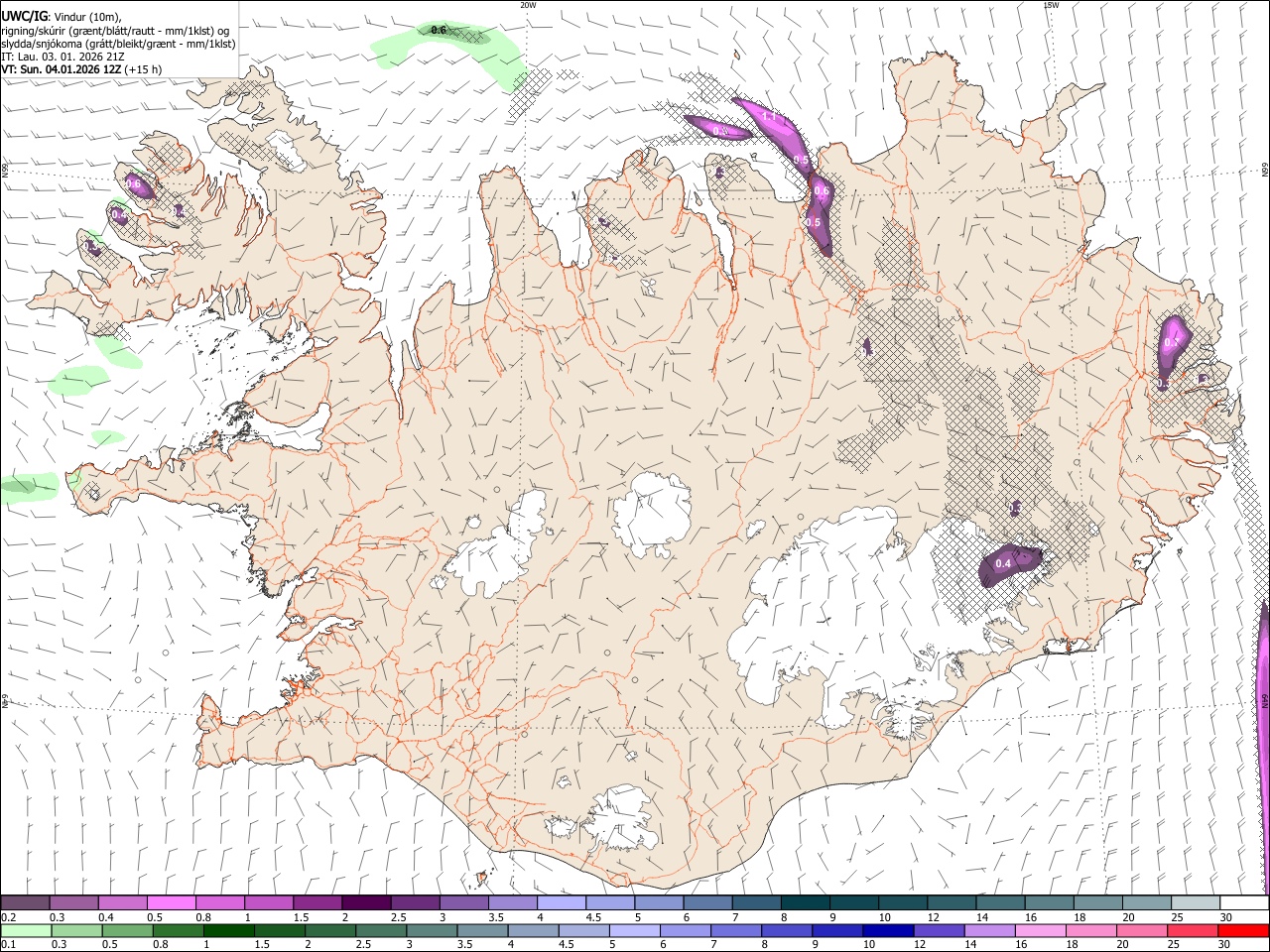Viewport: 1270px width, 952px height.
Task: Pick the dark mauve 0.2–0.3 swatch, upper scale
Action: click(25, 903)
